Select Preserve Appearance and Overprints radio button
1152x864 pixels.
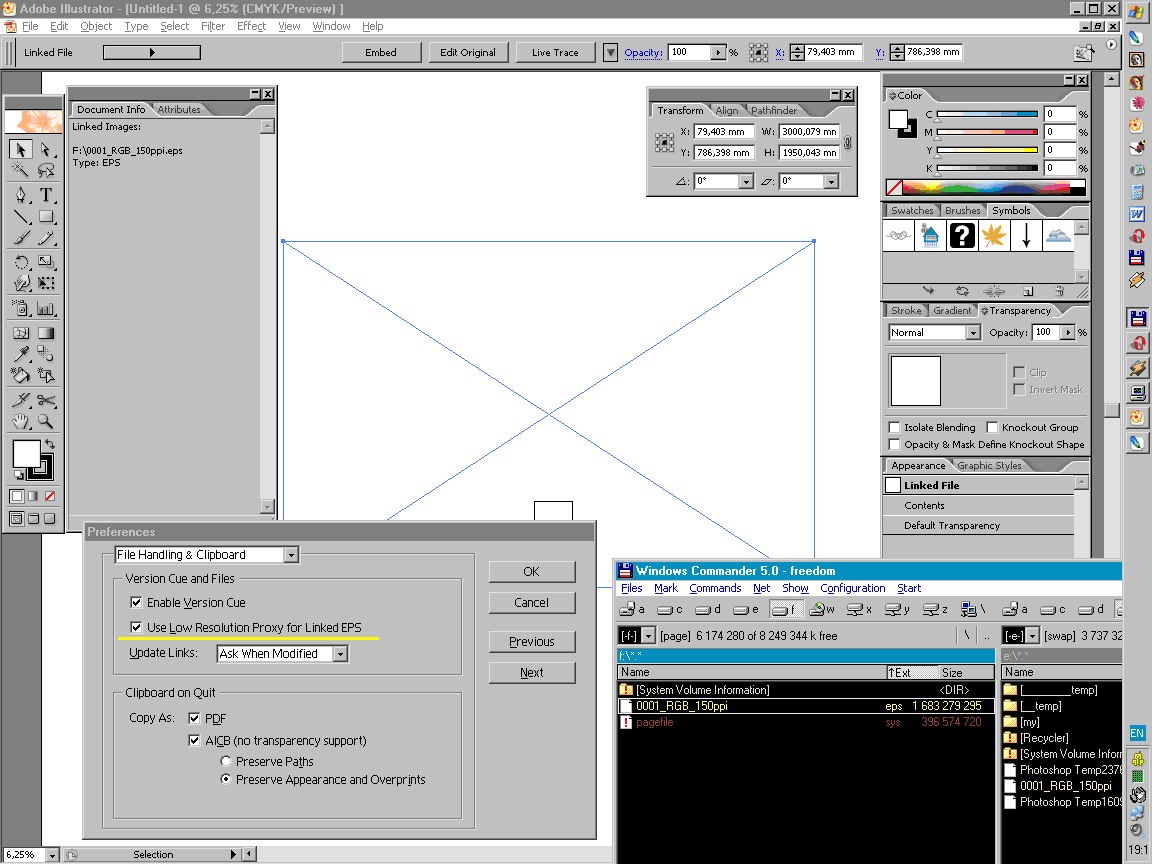pyautogui.click(x=226, y=780)
